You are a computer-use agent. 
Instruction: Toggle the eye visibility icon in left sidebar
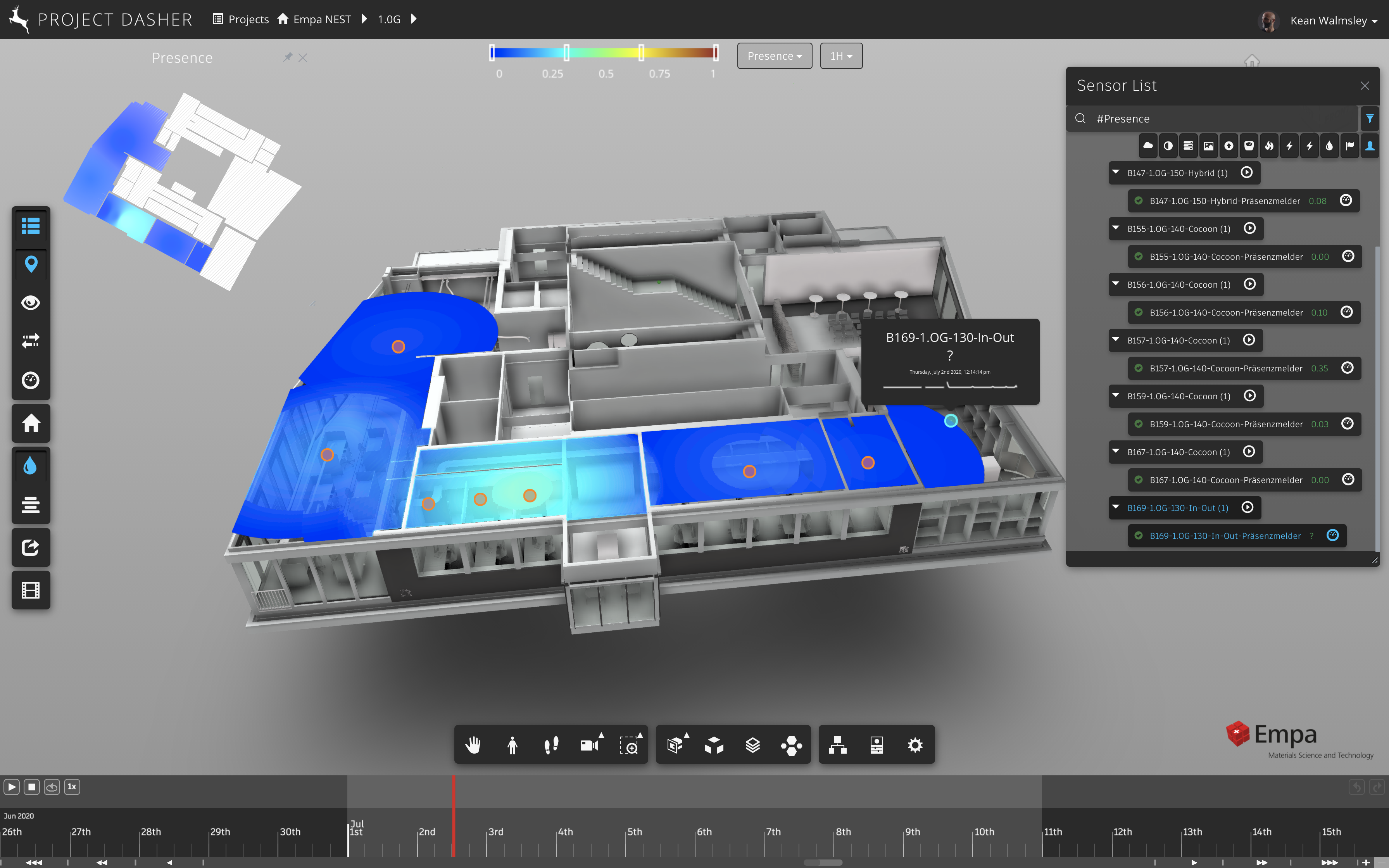30,302
